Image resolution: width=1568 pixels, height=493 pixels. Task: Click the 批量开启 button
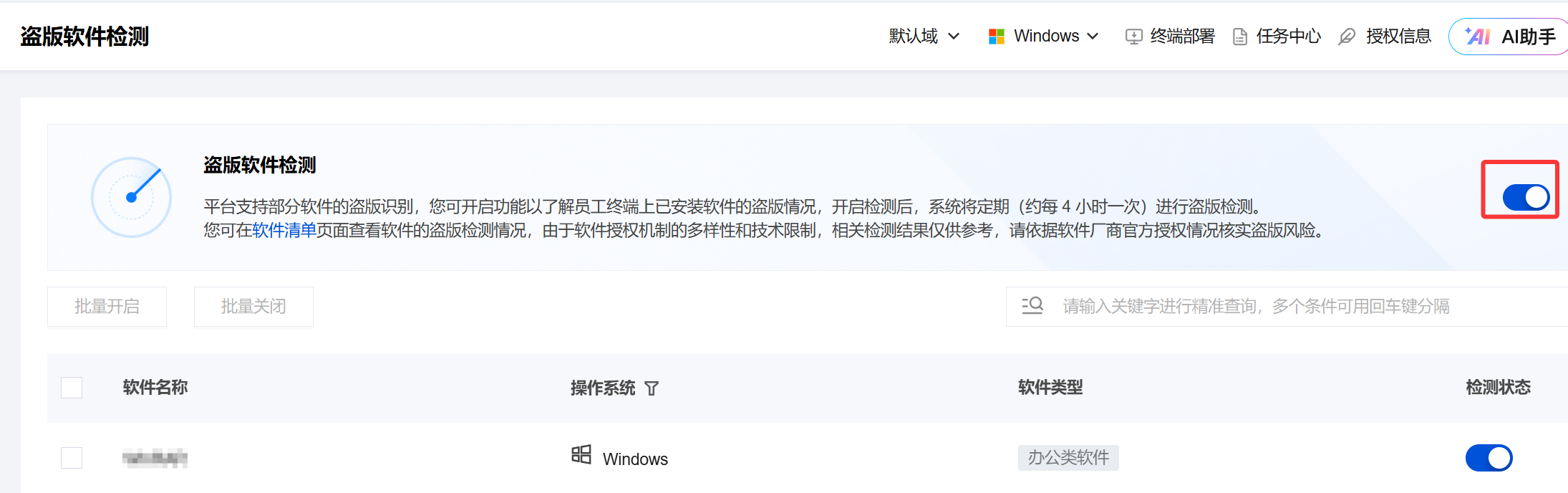[x=107, y=307]
